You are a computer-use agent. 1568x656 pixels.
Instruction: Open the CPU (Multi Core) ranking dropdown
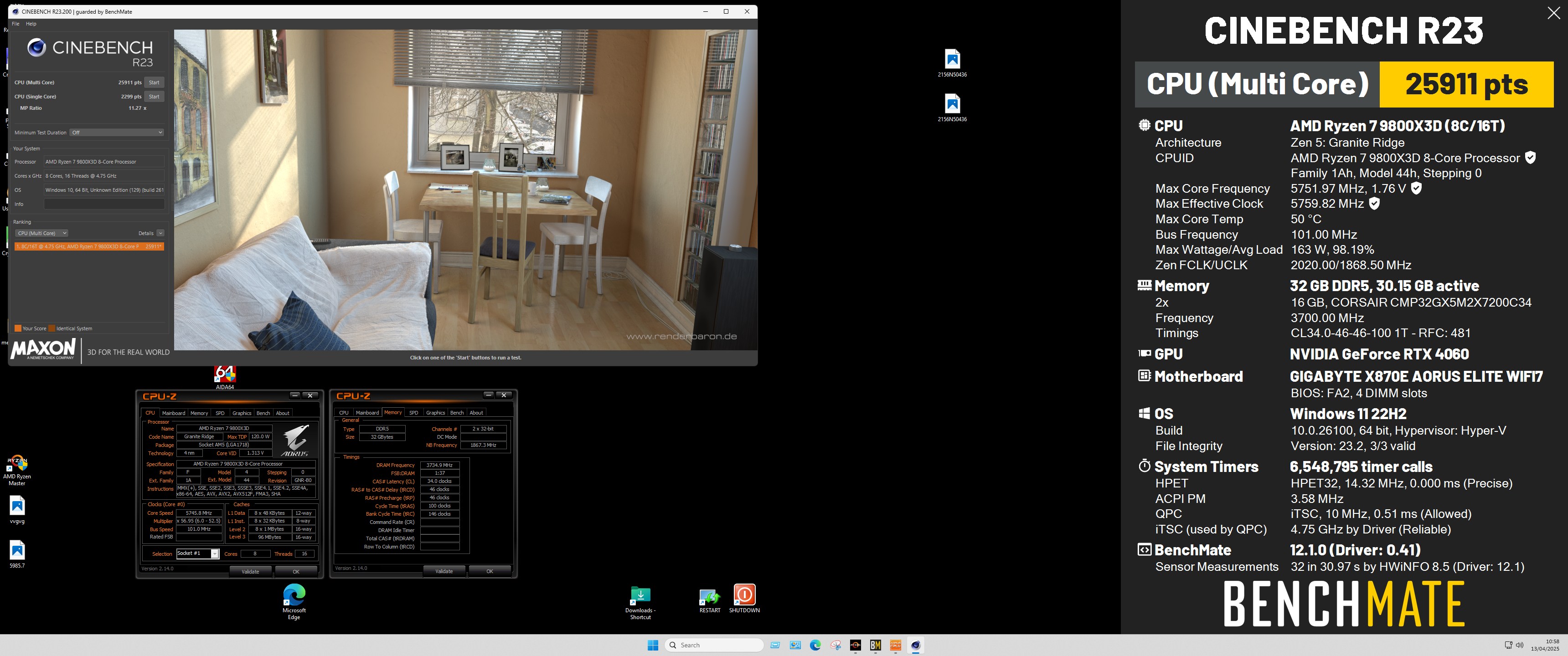(41, 233)
